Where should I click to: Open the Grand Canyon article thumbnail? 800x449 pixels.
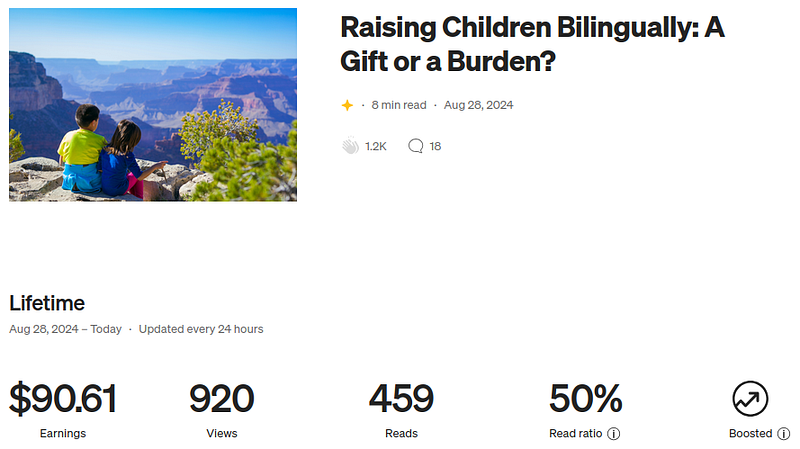[x=153, y=105]
